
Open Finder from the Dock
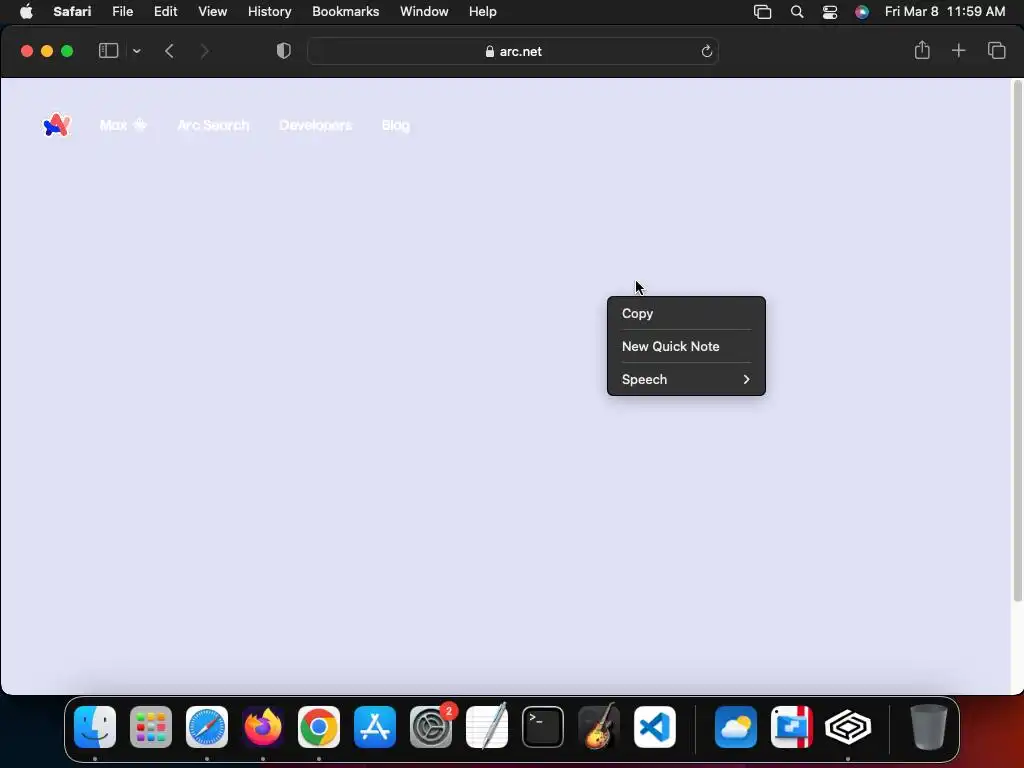point(95,727)
